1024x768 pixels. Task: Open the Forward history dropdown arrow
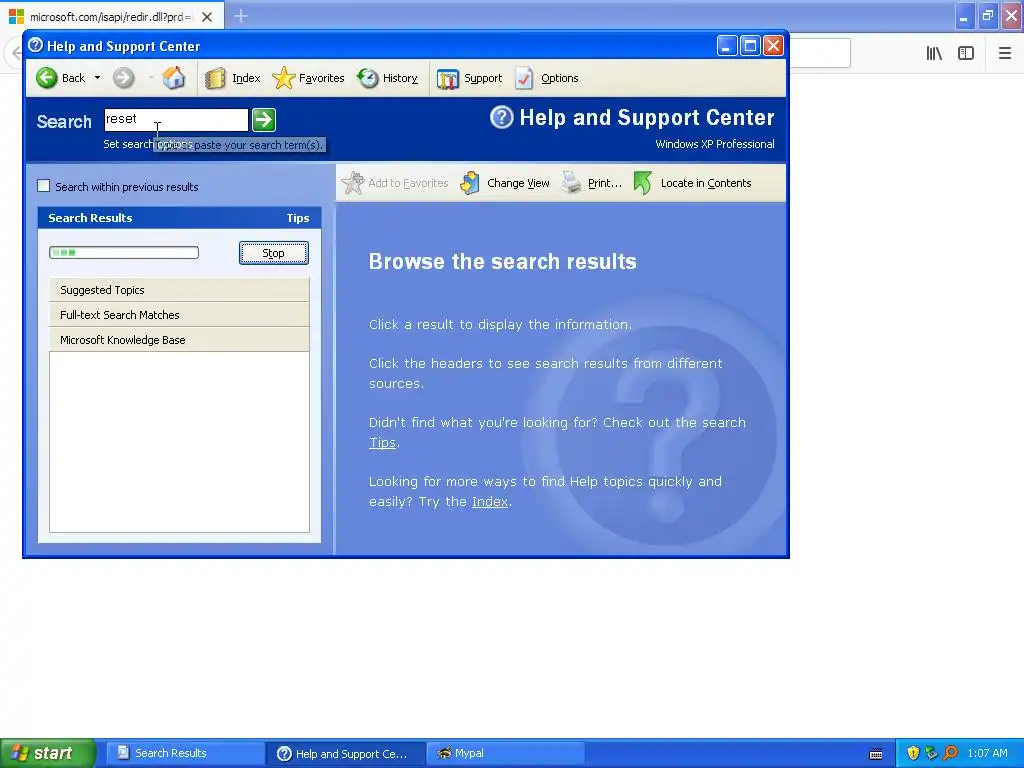pyautogui.click(x=151, y=78)
